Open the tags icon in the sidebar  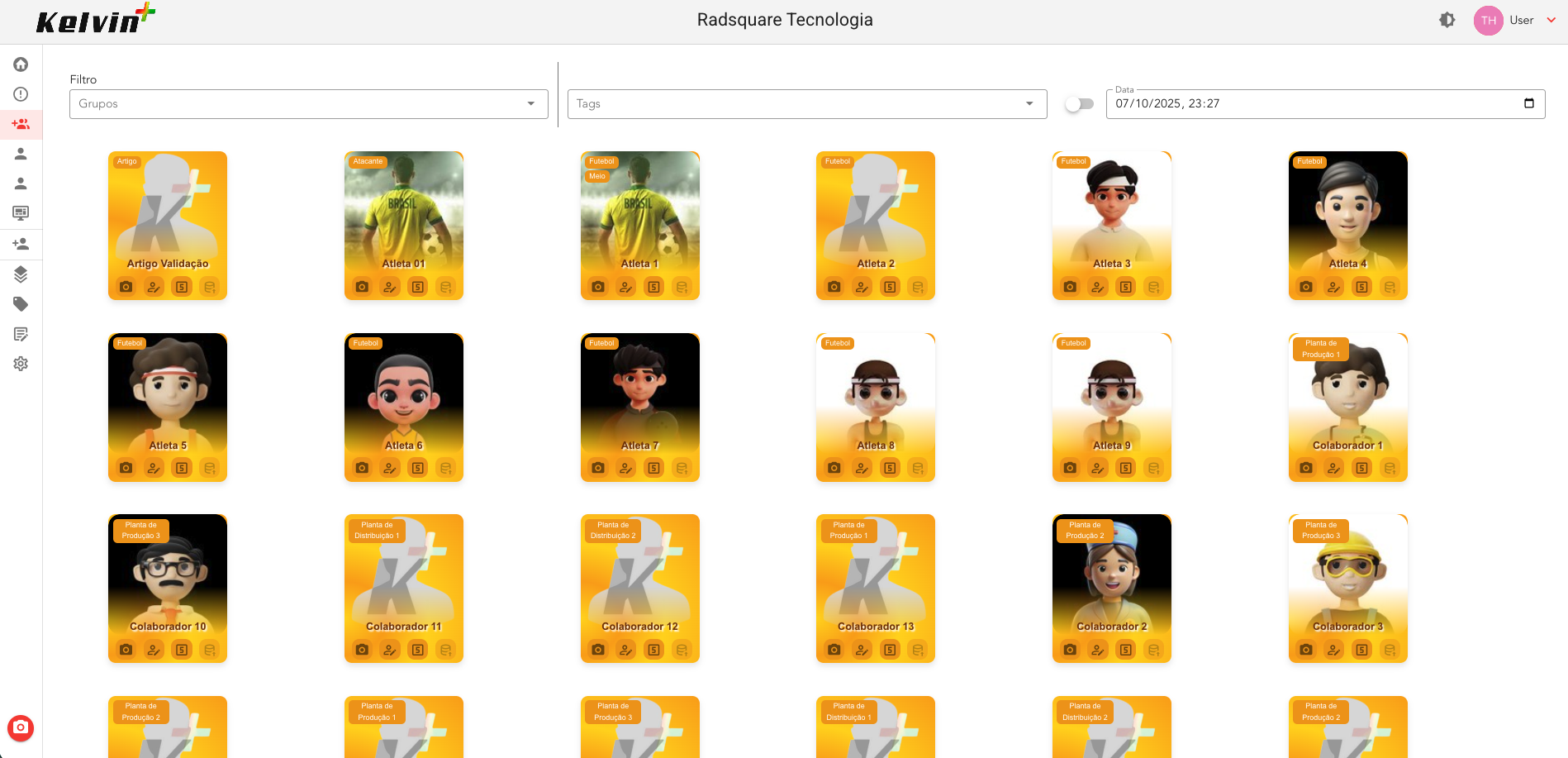(21, 304)
